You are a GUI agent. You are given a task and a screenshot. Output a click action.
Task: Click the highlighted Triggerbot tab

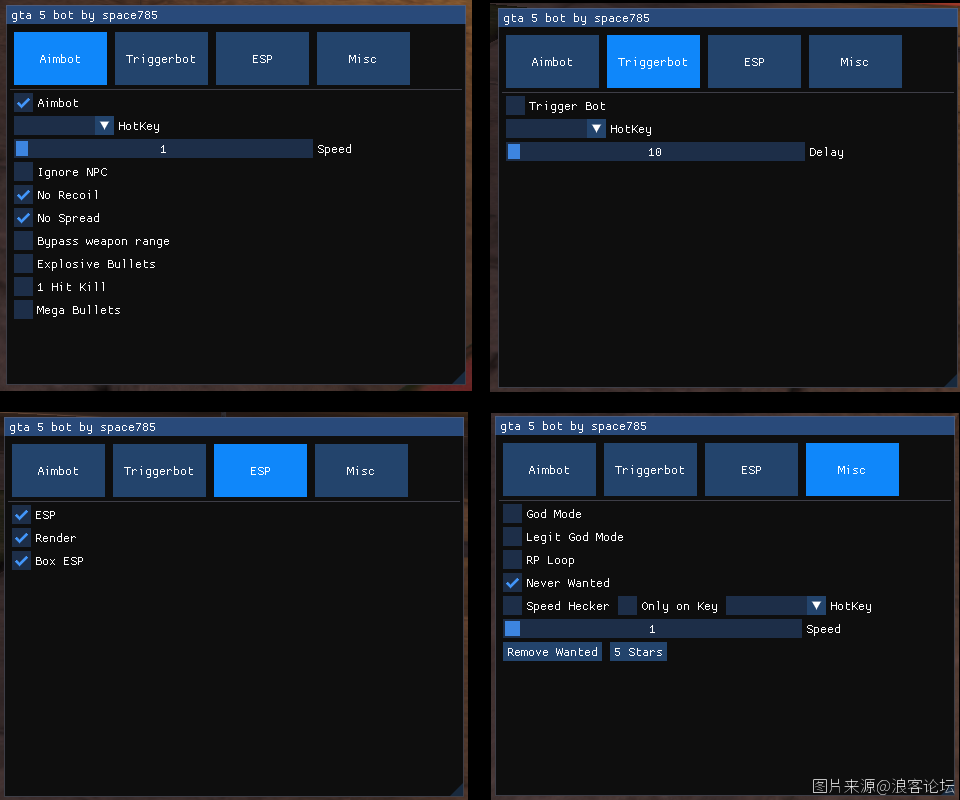tap(653, 62)
